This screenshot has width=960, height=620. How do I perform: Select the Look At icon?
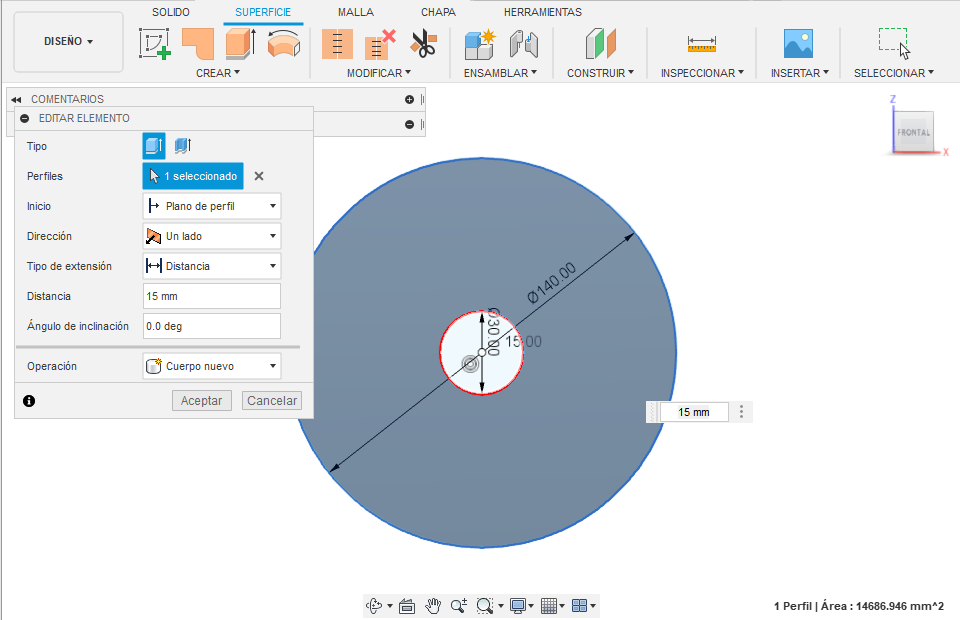(407, 606)
